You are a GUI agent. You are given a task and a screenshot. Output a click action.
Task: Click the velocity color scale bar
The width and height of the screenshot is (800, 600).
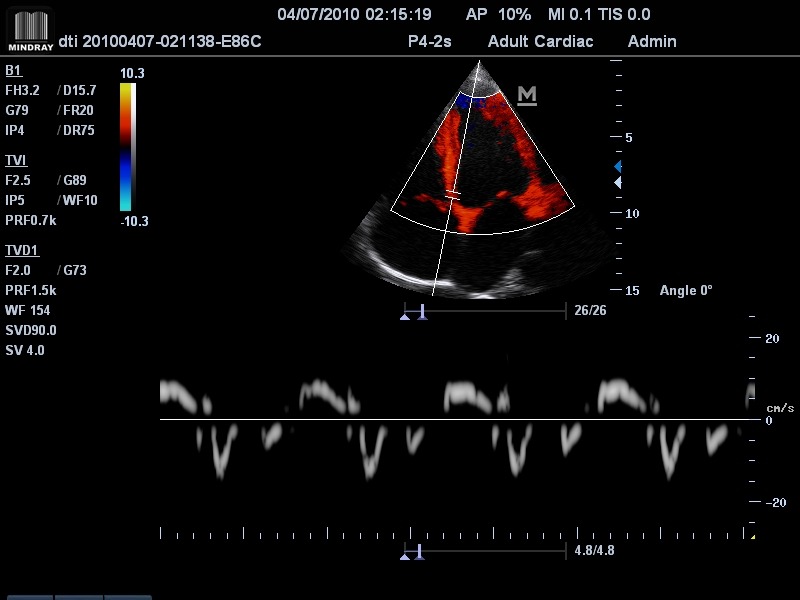pos(126,147)
